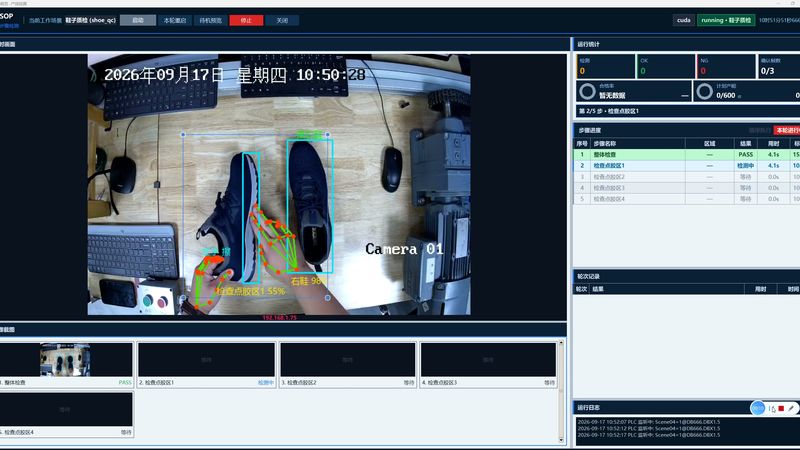Click the 轮次记录 panel header

point(686,277)
